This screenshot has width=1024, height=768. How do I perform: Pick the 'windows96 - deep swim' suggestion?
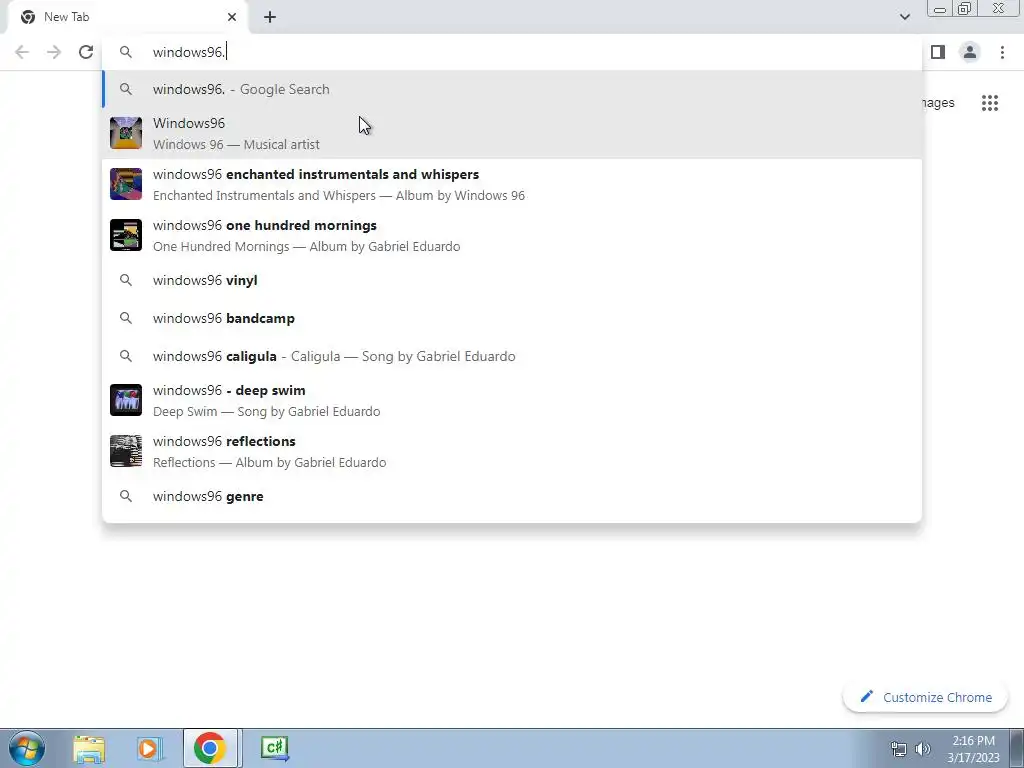coord(512,400)
